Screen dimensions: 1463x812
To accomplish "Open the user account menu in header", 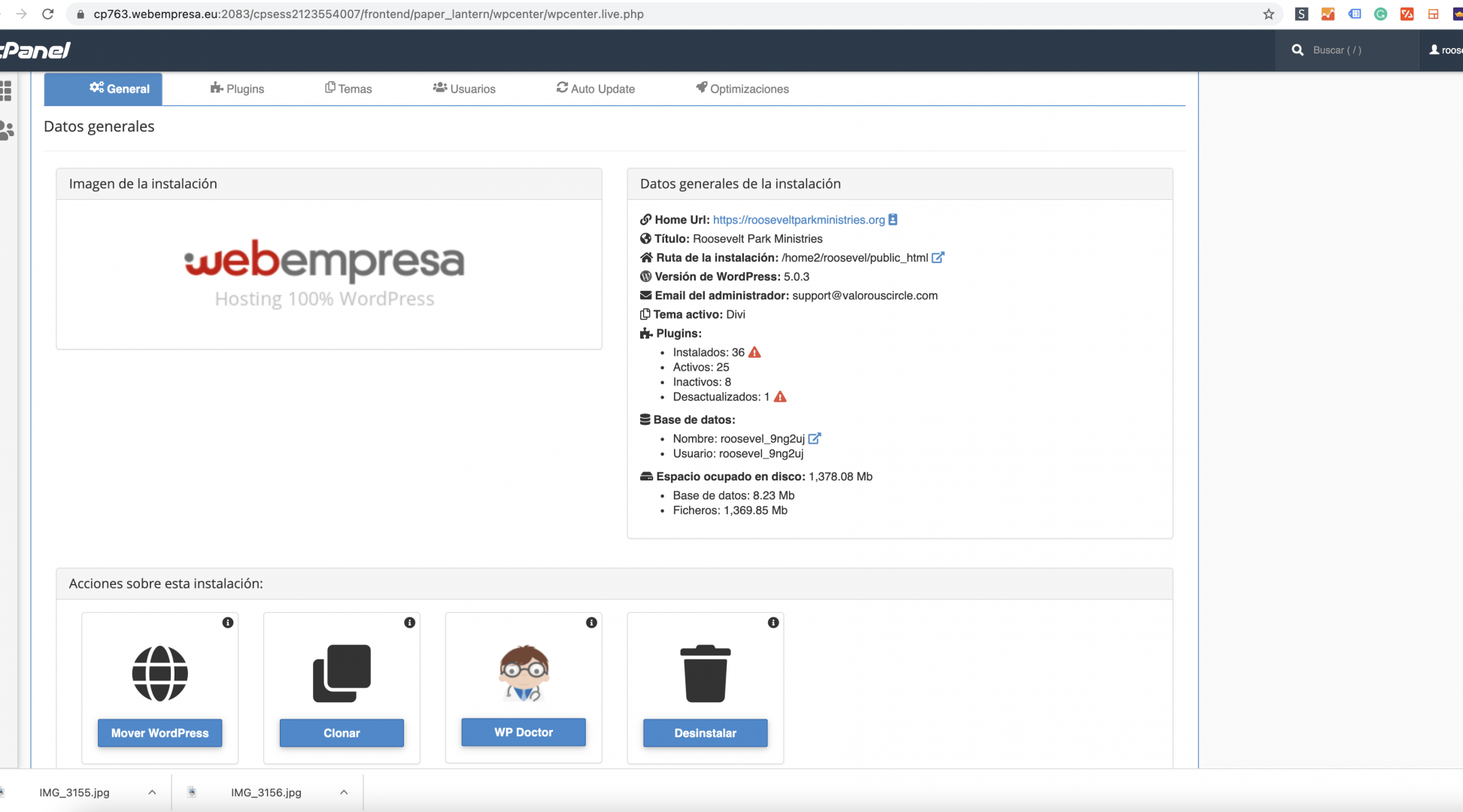I will click(x=1445, y=50).
